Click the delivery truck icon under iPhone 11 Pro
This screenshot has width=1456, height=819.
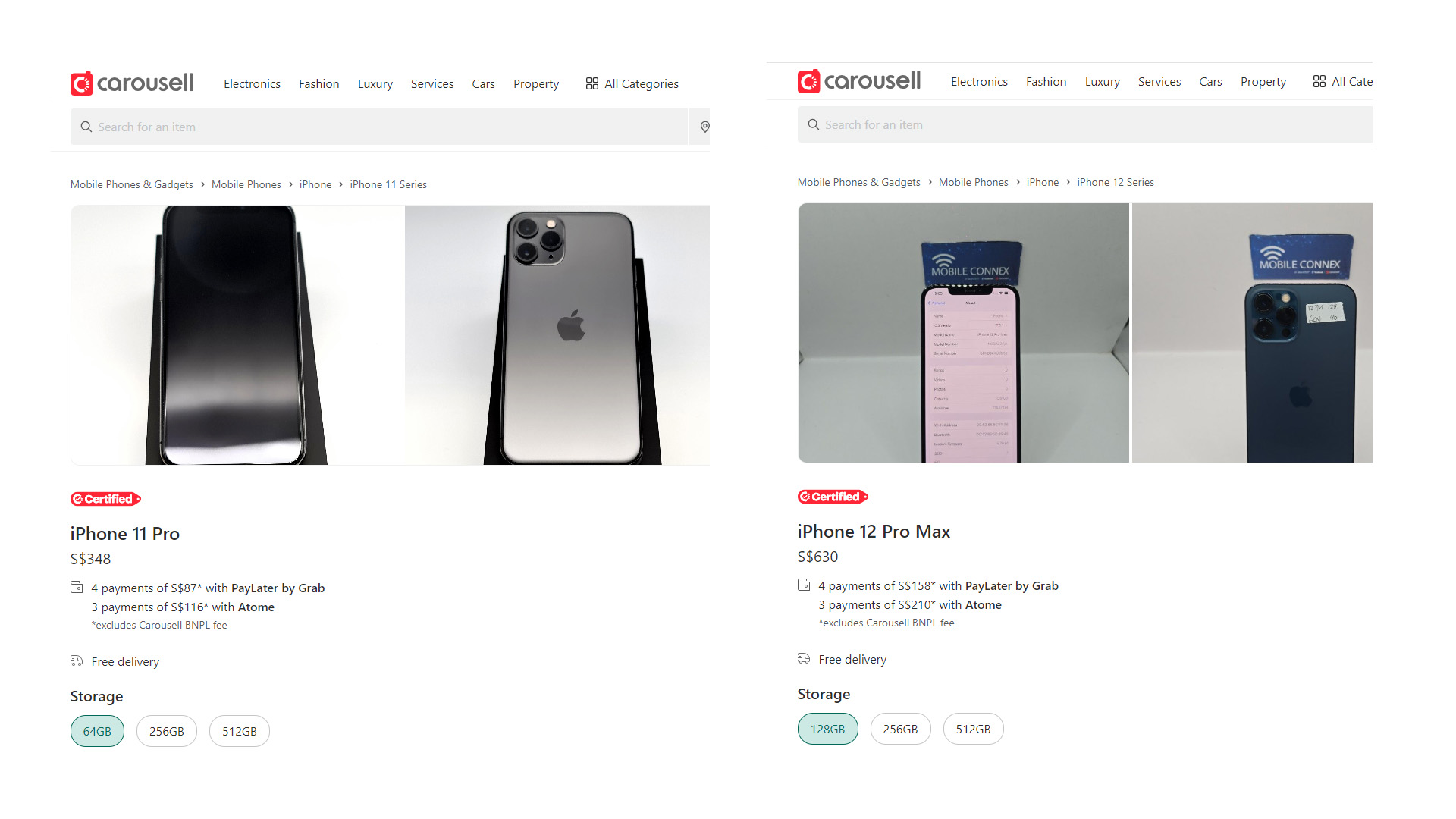click(x=77, y=661)
